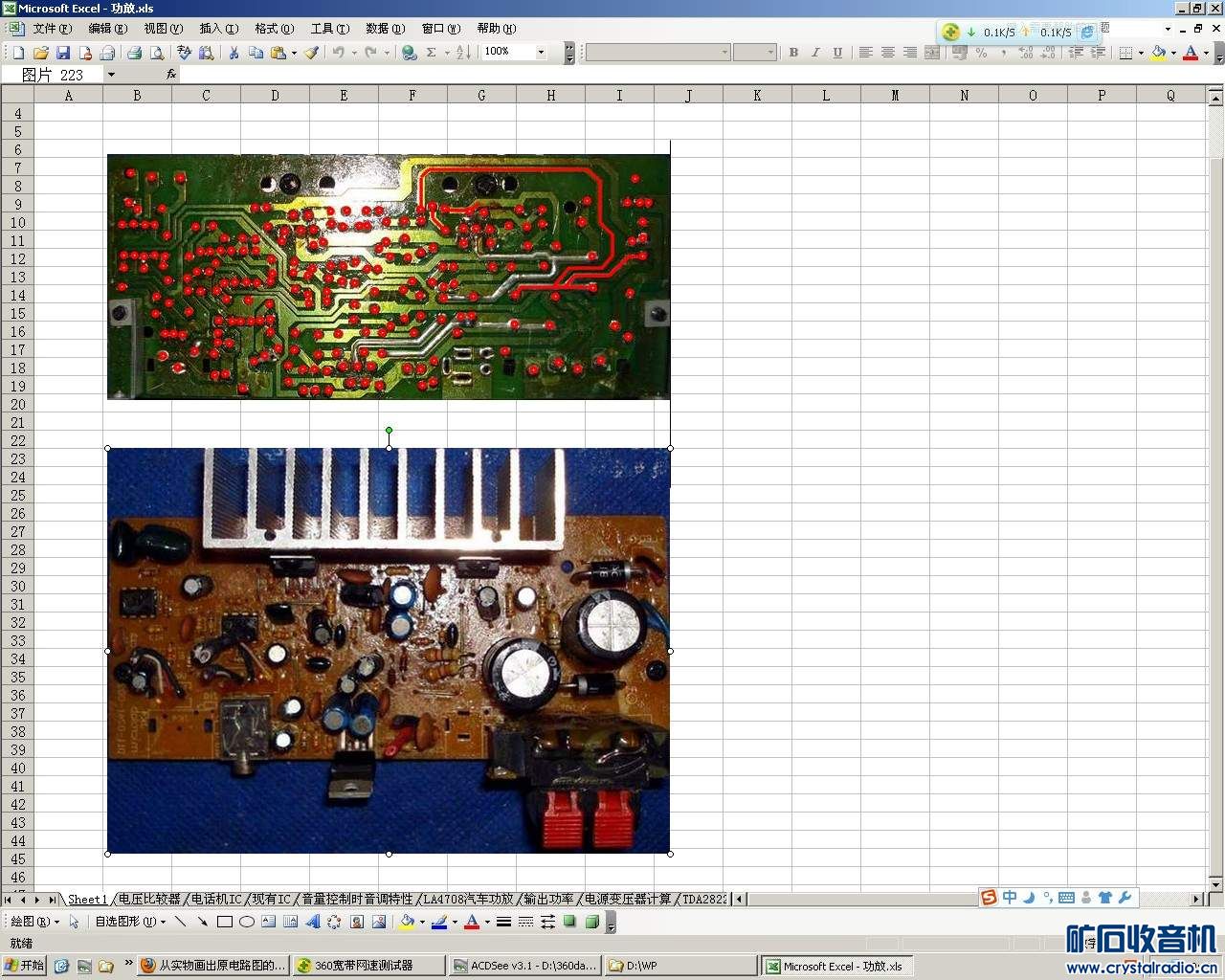Open the zoom 100% dropdown
This screenshot has height=980, width=1225.
click(541, 52)
